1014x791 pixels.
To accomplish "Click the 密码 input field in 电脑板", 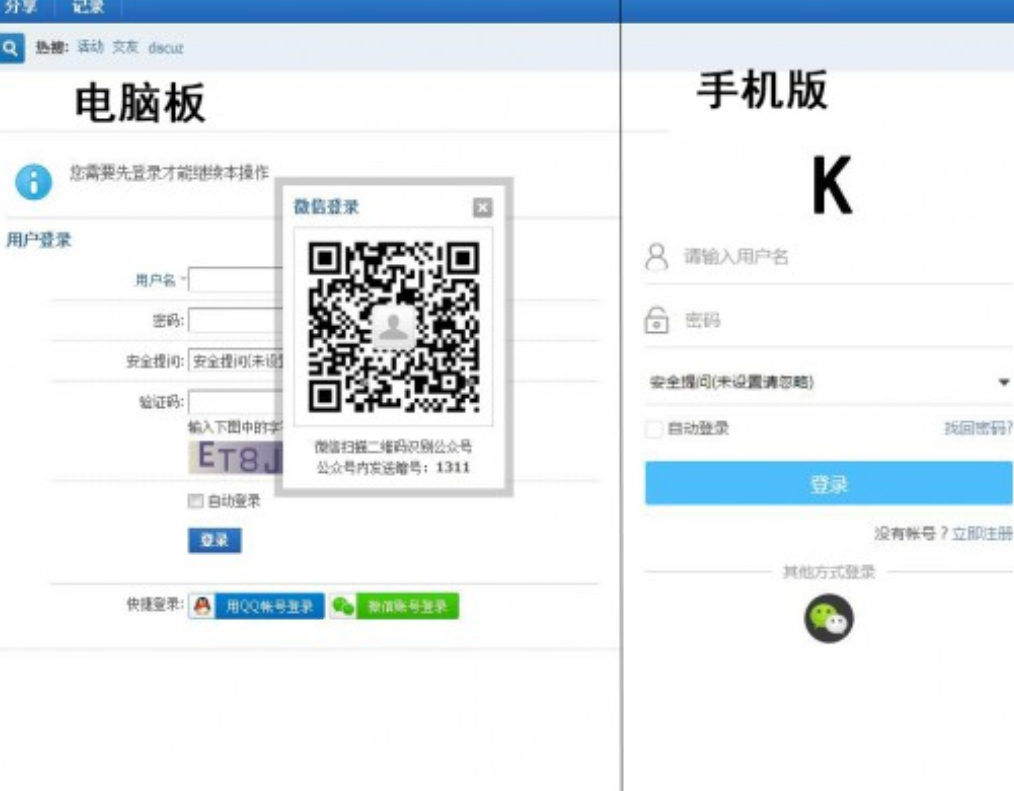I will click(x=237, y=321).
